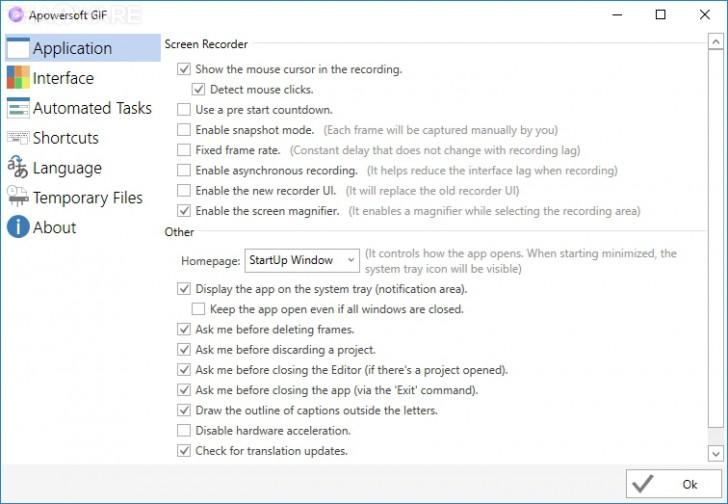Toggle Draw the outline of captions option
Viewport: 728px width, 504px height.
[184, 410]
